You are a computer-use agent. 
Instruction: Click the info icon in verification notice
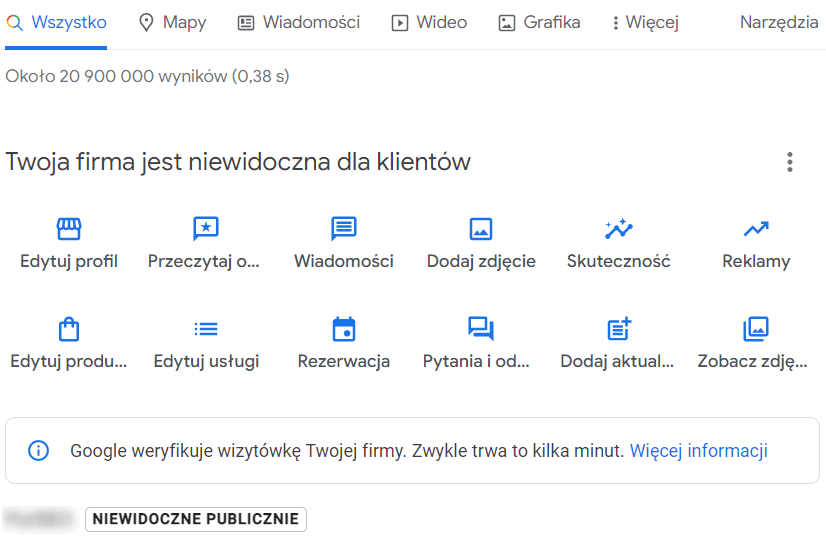38,451
